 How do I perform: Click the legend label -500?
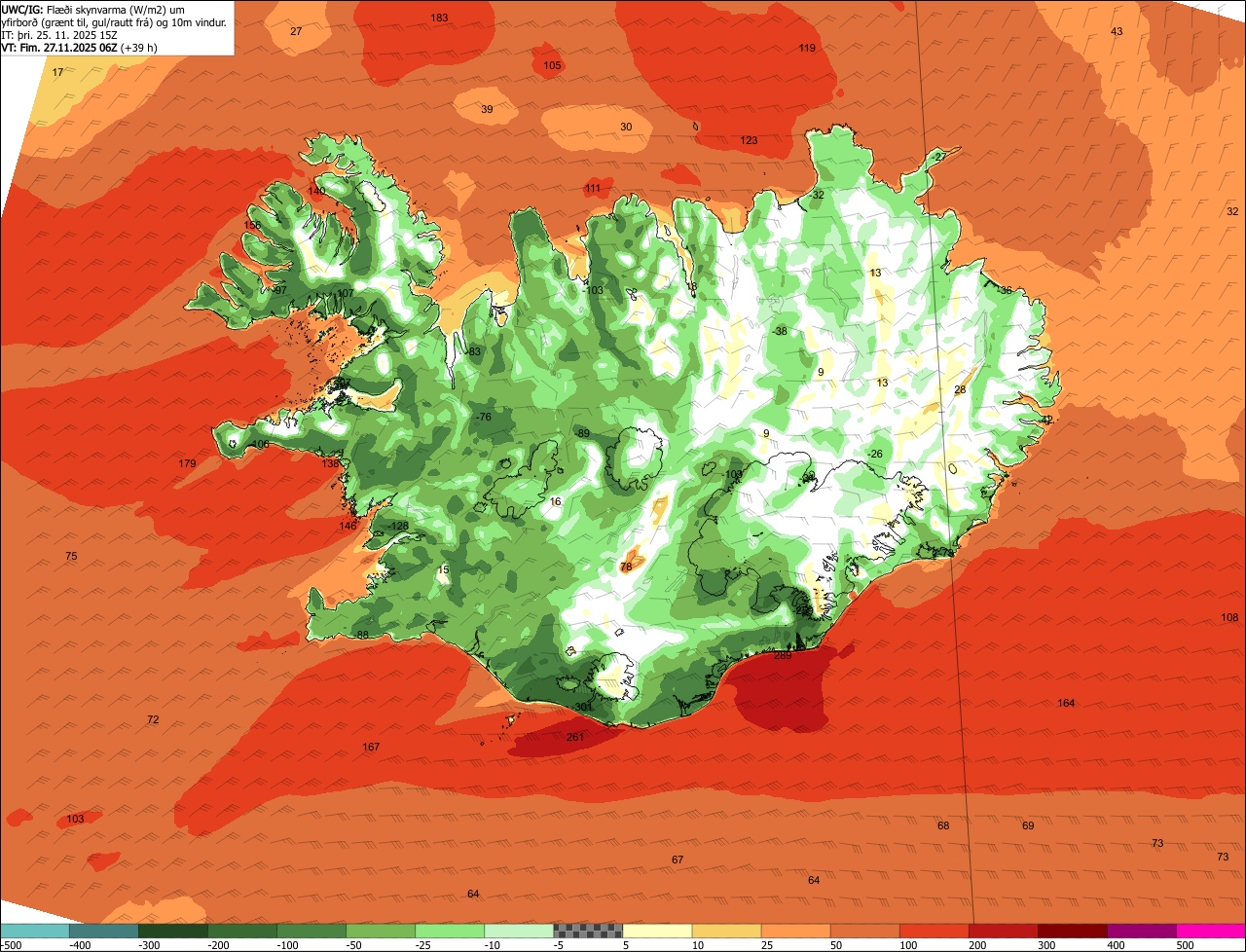tap(13, 945)
